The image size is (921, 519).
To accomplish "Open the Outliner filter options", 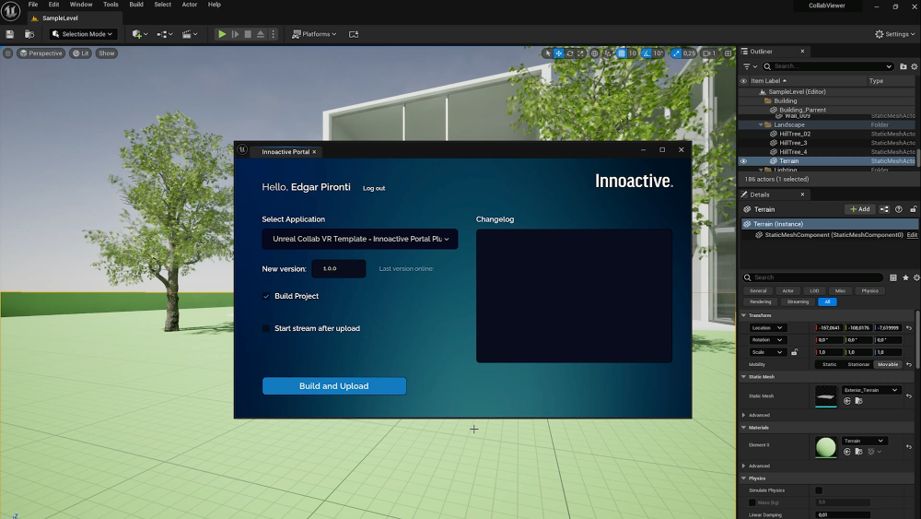I will point(750,66).
